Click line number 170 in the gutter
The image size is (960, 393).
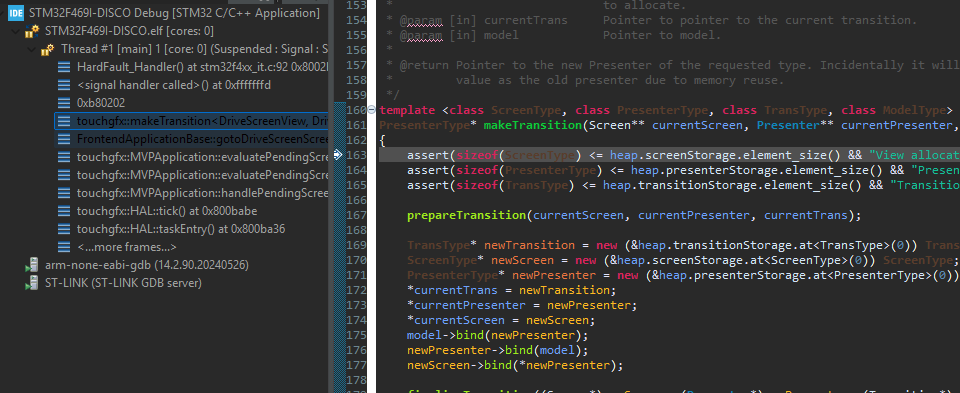coord(356,260)
